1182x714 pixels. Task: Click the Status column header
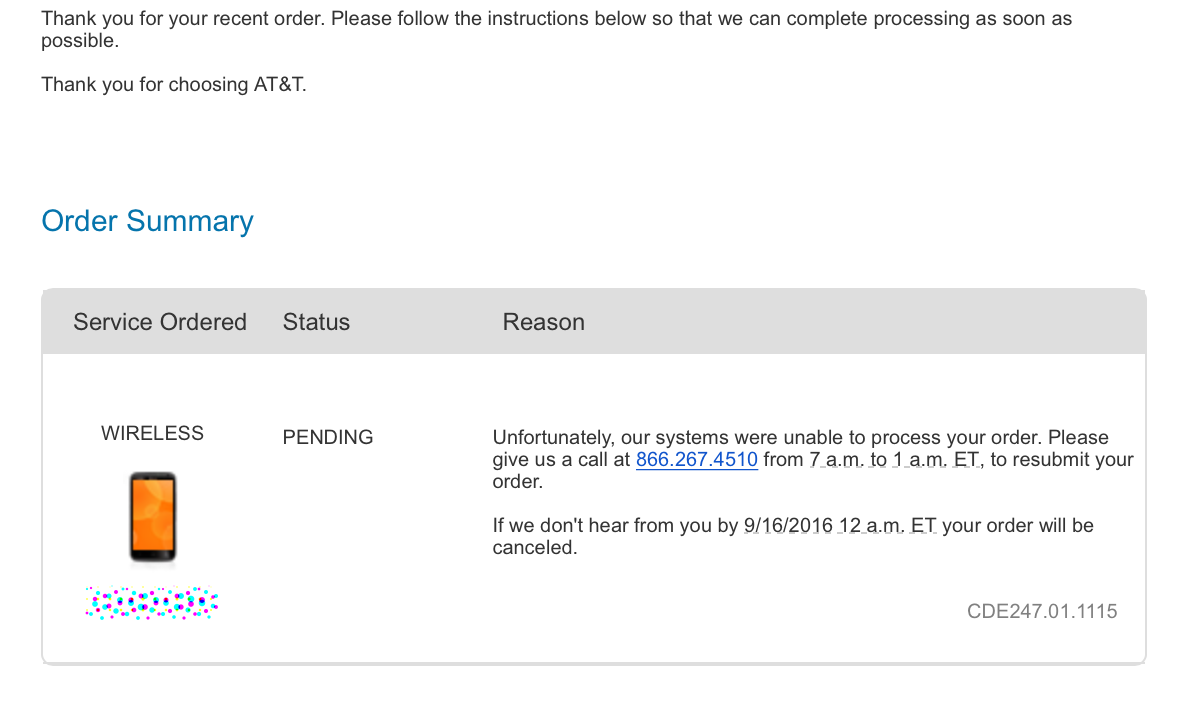pyautogui.click(x=316, y=322)
